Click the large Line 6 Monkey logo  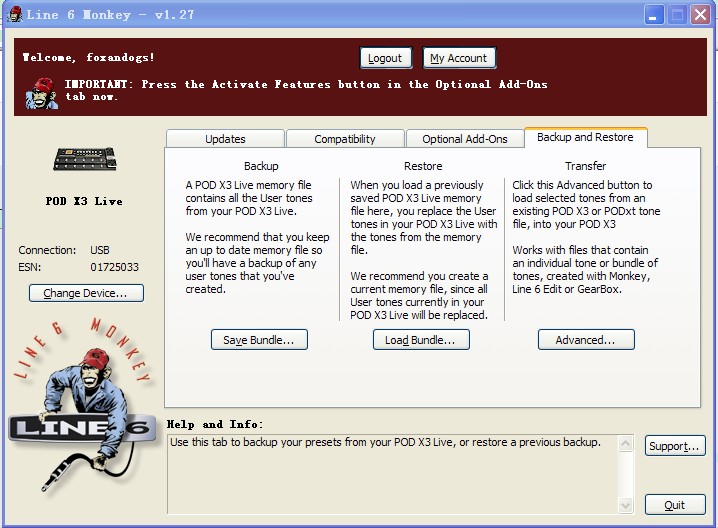point(82,403)
